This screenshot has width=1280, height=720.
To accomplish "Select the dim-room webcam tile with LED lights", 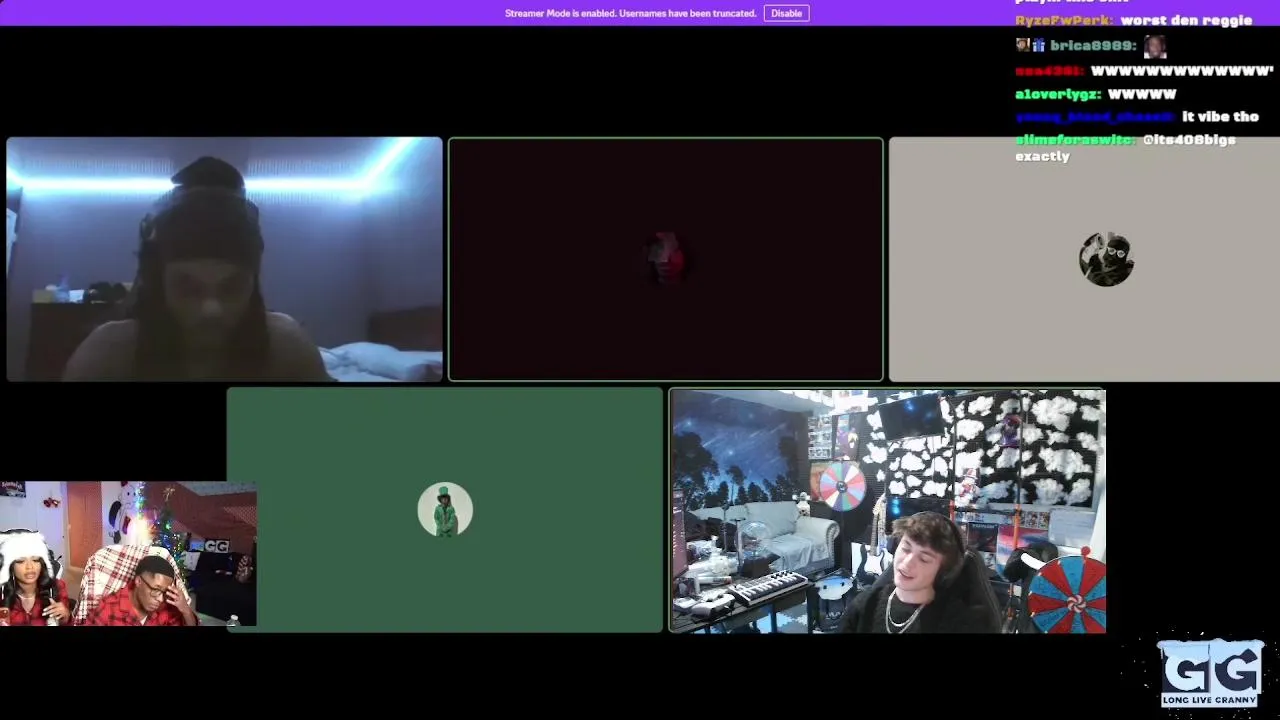I will pyautogui.click(x=224, y=259).
